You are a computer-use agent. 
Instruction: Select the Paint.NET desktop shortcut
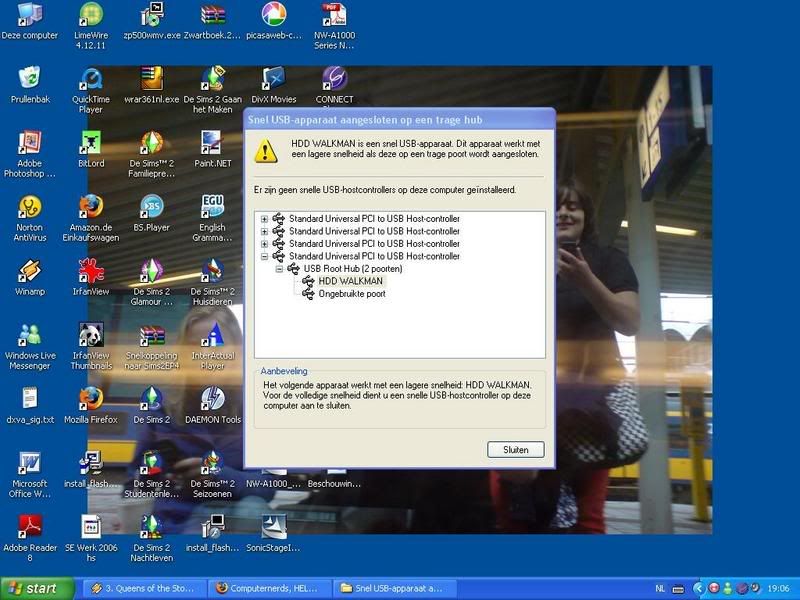point(212,149)
